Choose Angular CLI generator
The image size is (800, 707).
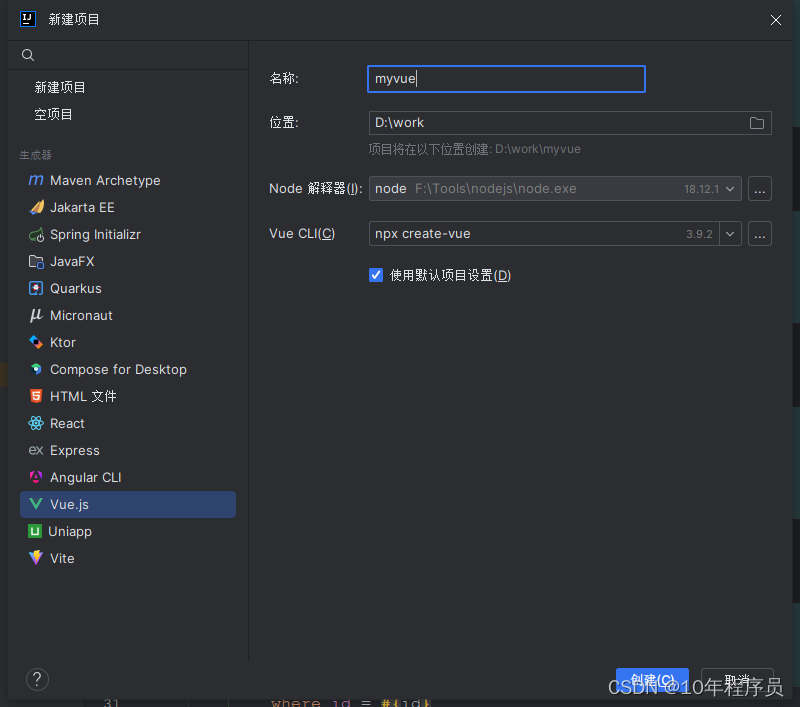click(128, 477)
